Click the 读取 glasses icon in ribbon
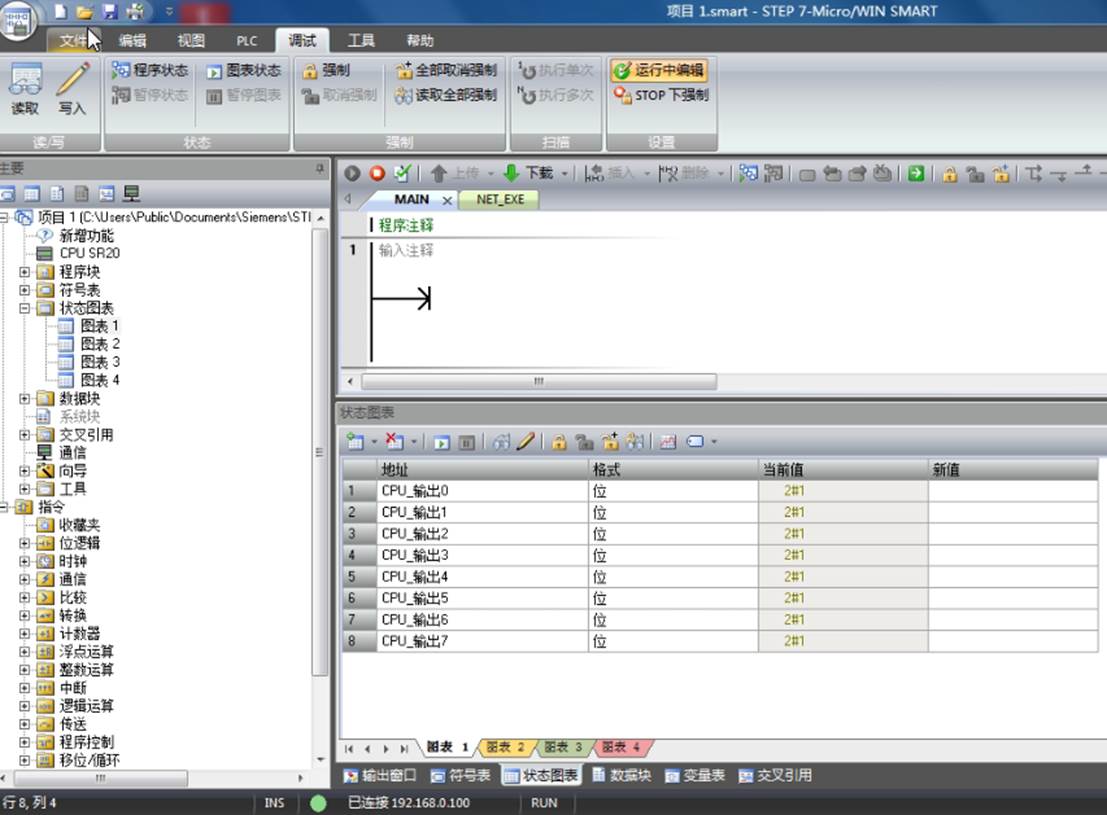The image size is (1107, 815). [x=25, y=89]
